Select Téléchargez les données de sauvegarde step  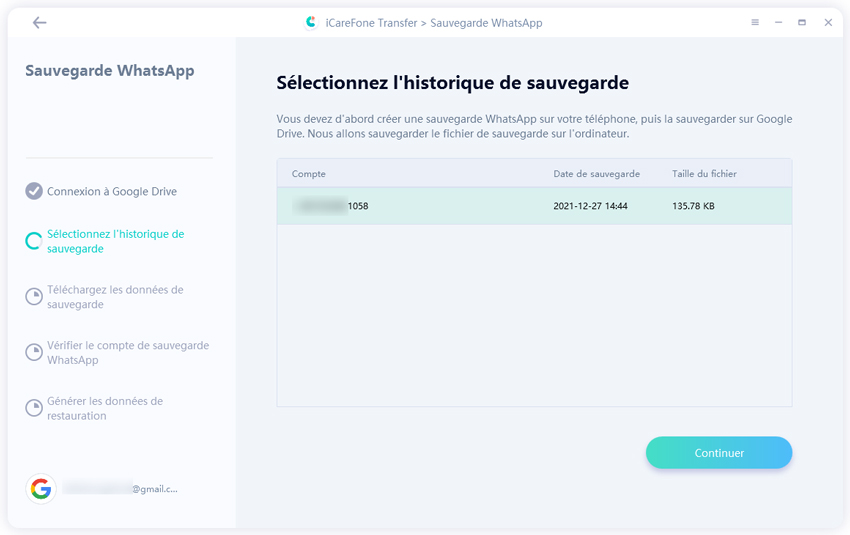115,297
